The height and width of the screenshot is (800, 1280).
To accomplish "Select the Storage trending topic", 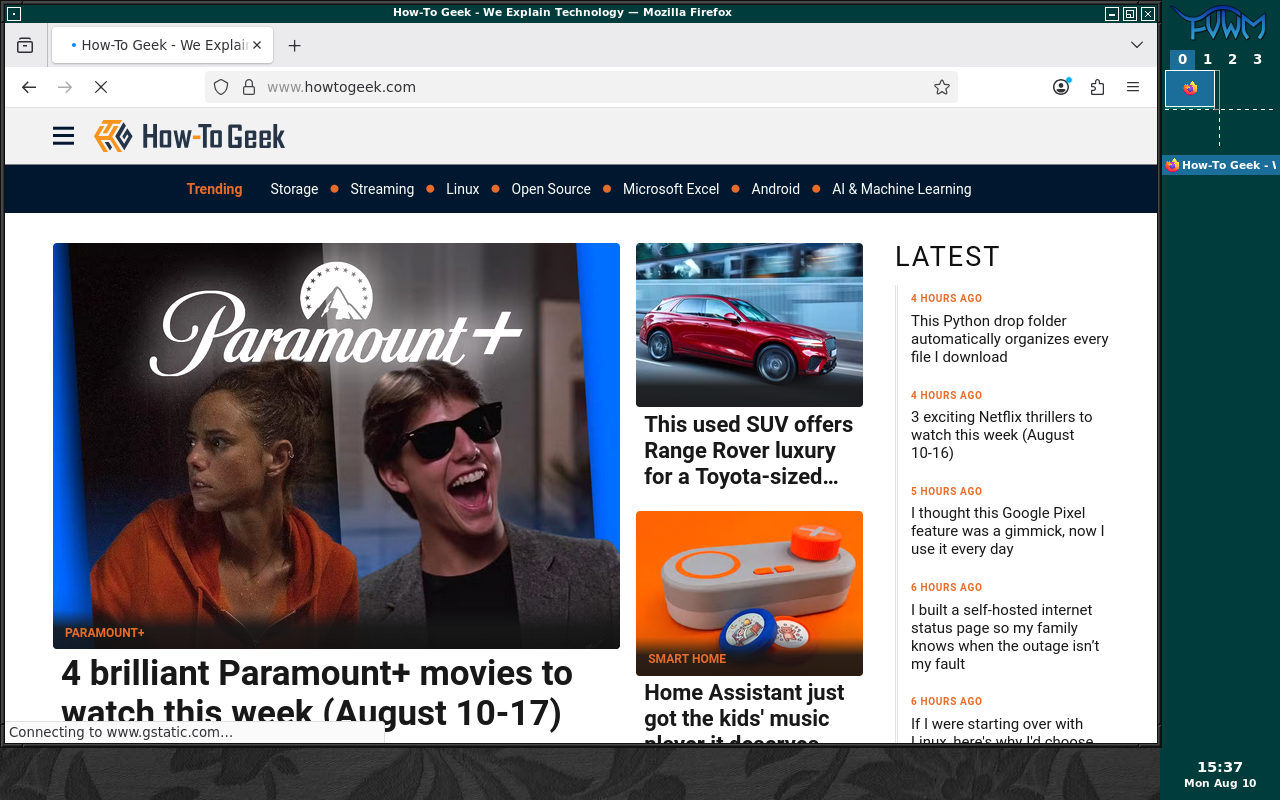I will coord(294,189).
